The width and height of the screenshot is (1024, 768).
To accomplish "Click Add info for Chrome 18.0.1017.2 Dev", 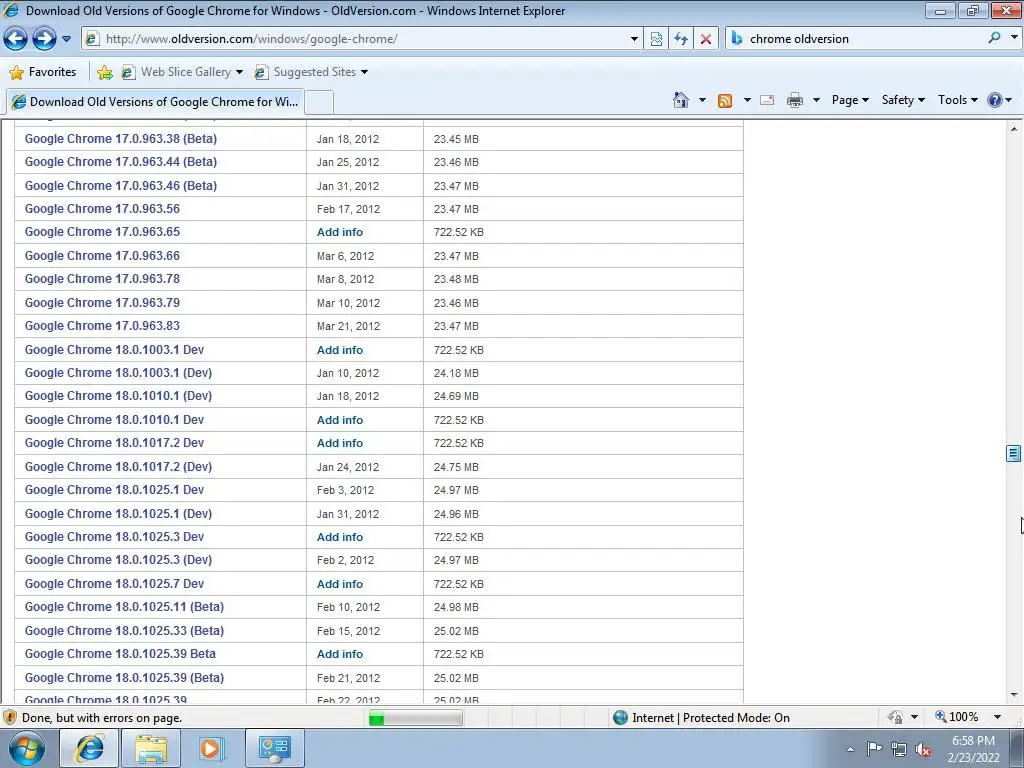I will pyautogui.click(x=340, y=443).
